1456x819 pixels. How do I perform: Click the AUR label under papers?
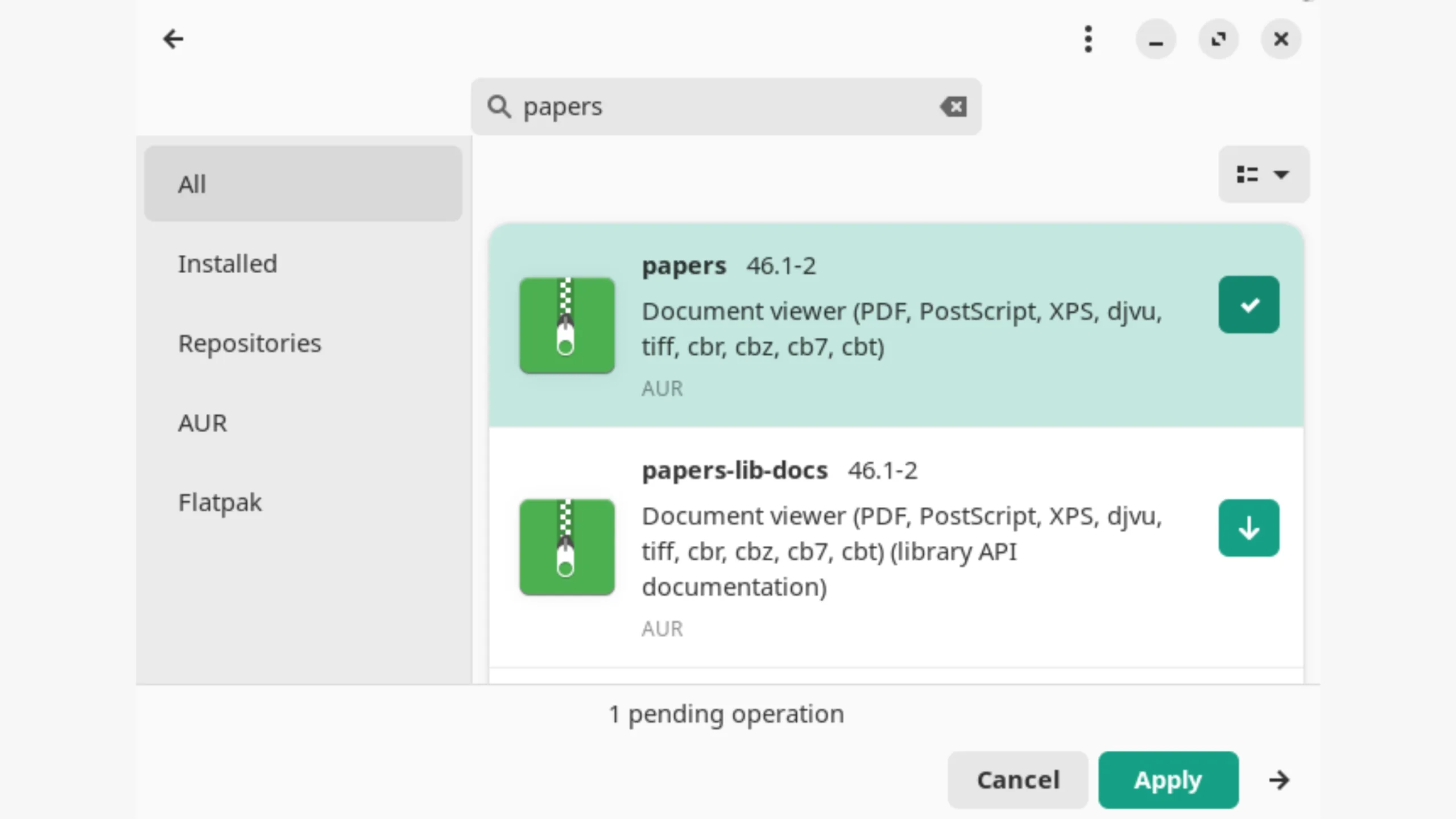[x=662, y=388]
